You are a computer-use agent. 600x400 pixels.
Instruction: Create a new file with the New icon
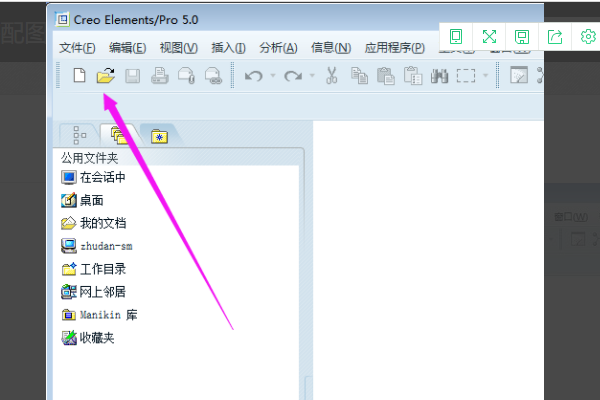pos(79,75)
